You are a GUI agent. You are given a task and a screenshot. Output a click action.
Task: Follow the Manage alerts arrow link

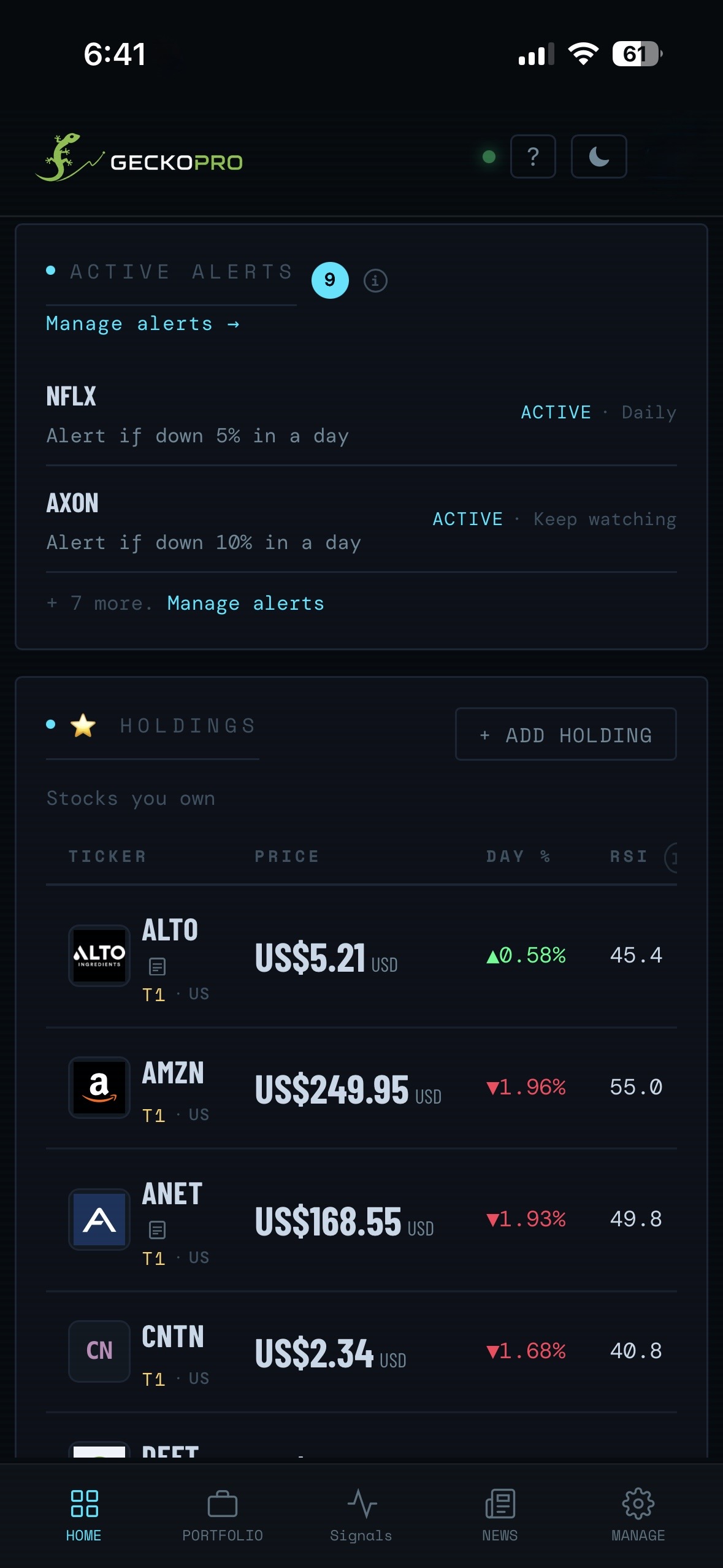tap(143, 323)
